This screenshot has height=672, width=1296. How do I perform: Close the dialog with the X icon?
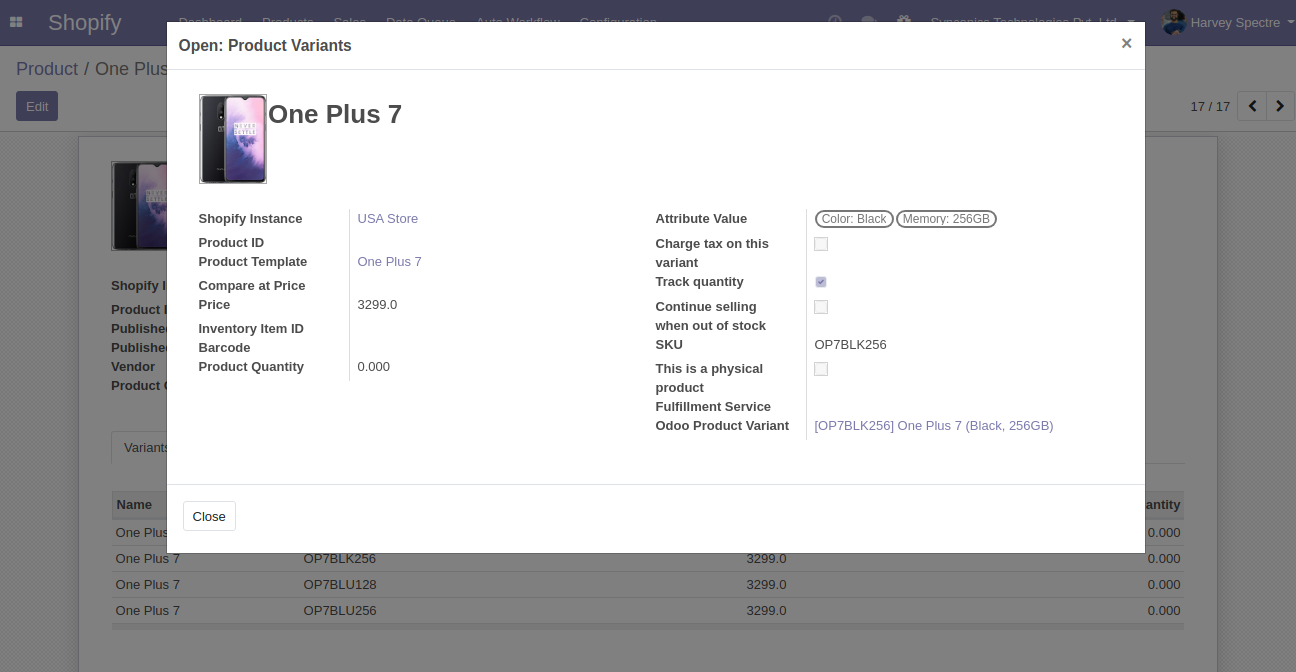1126,43
